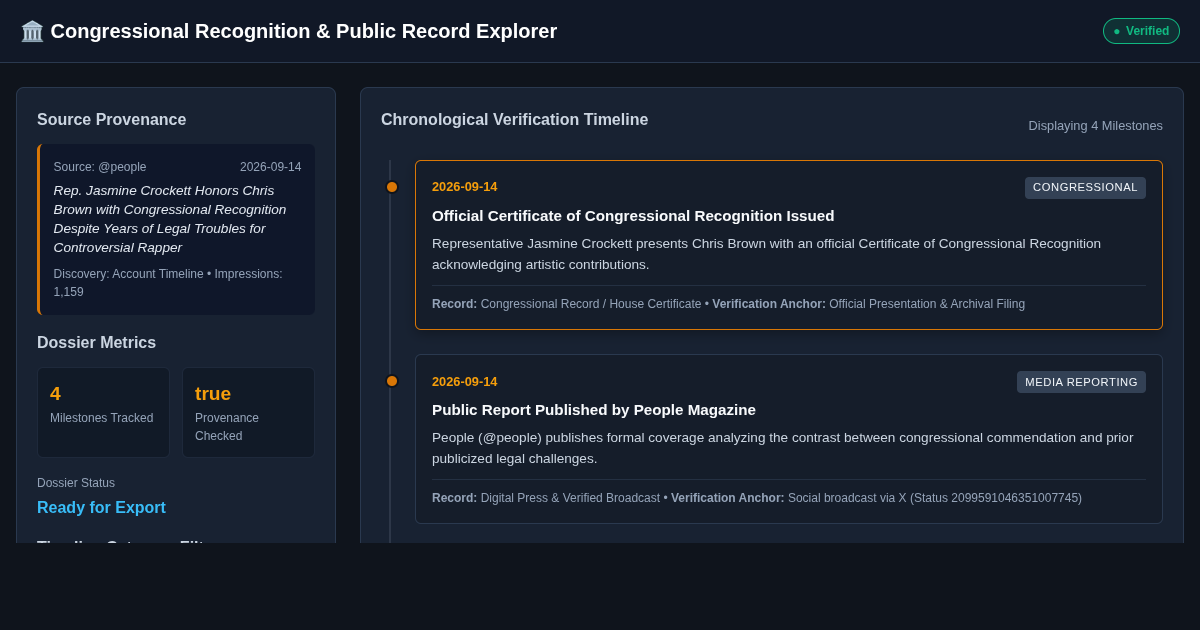This screenshot has width=1200, height=630.
Task: Click 'Discovery: Account Timeline' impressions line
Action: [x=168, y=283]
